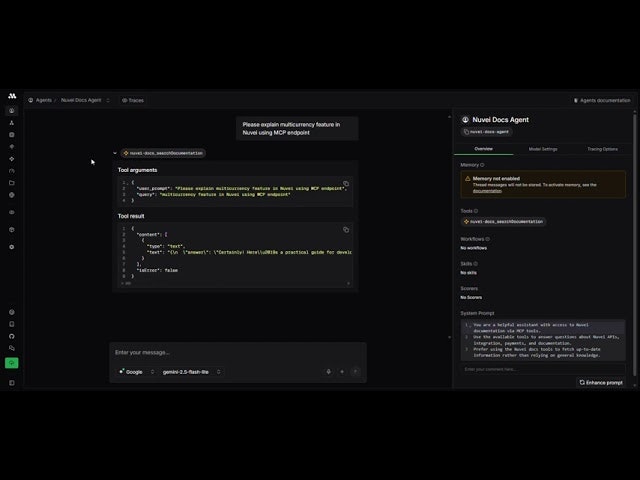This screenshot has width=640, height=480.
Task: Open the Google provider dropdown
Action: [x=136, y=372]
